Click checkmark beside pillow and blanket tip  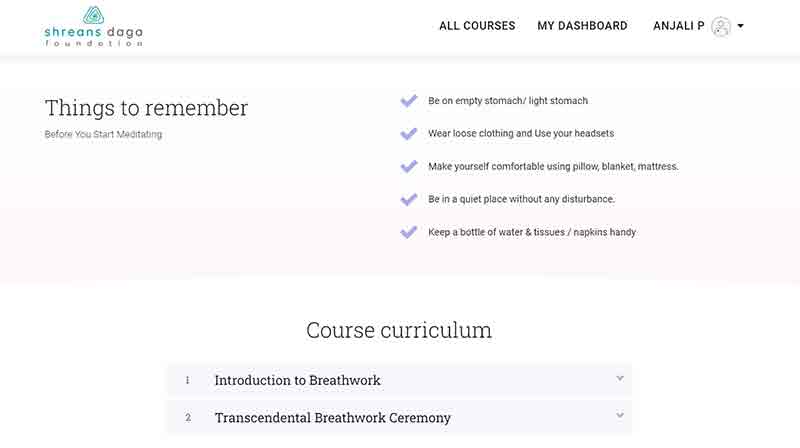click(x=408, y=167)
